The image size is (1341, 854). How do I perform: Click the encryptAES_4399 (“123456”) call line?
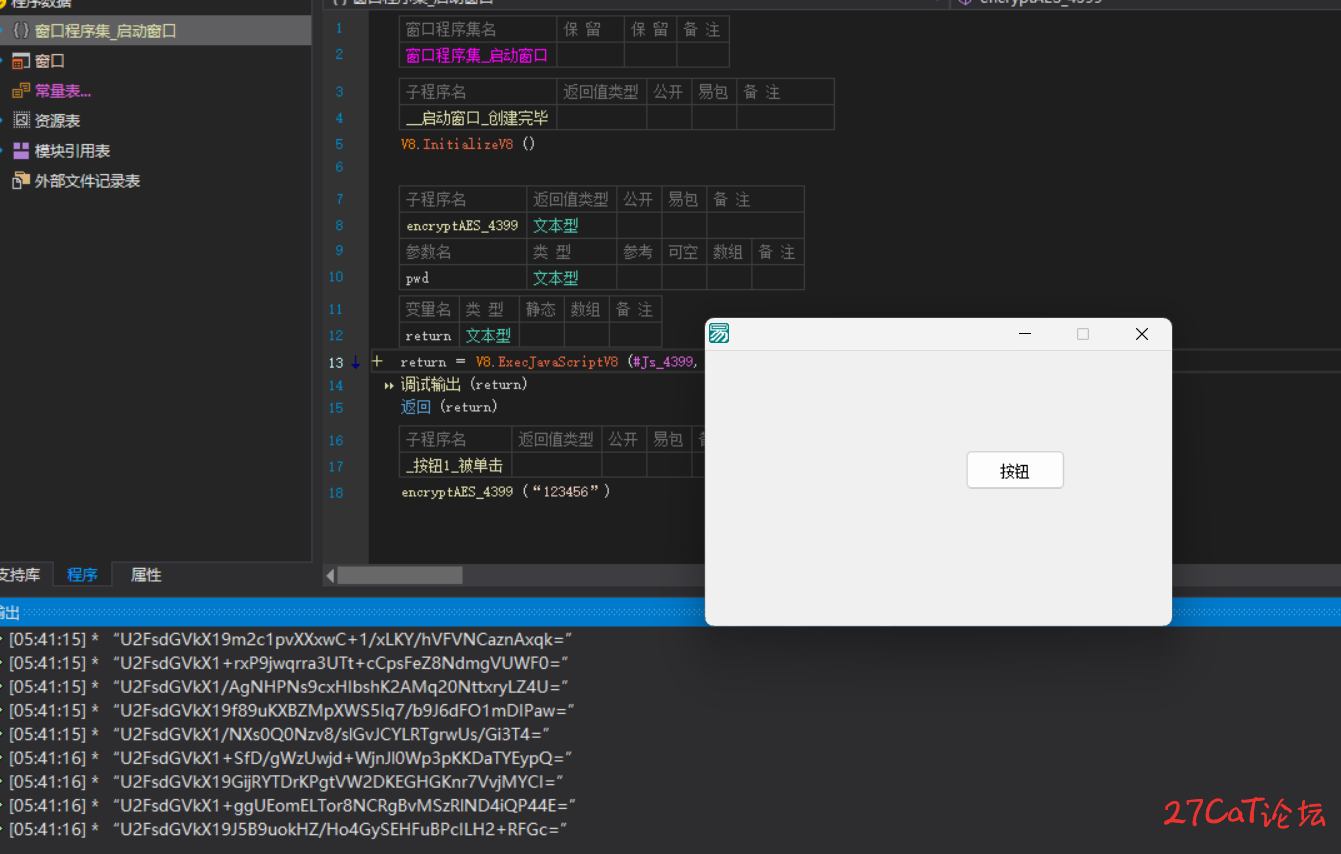[505, 492]
